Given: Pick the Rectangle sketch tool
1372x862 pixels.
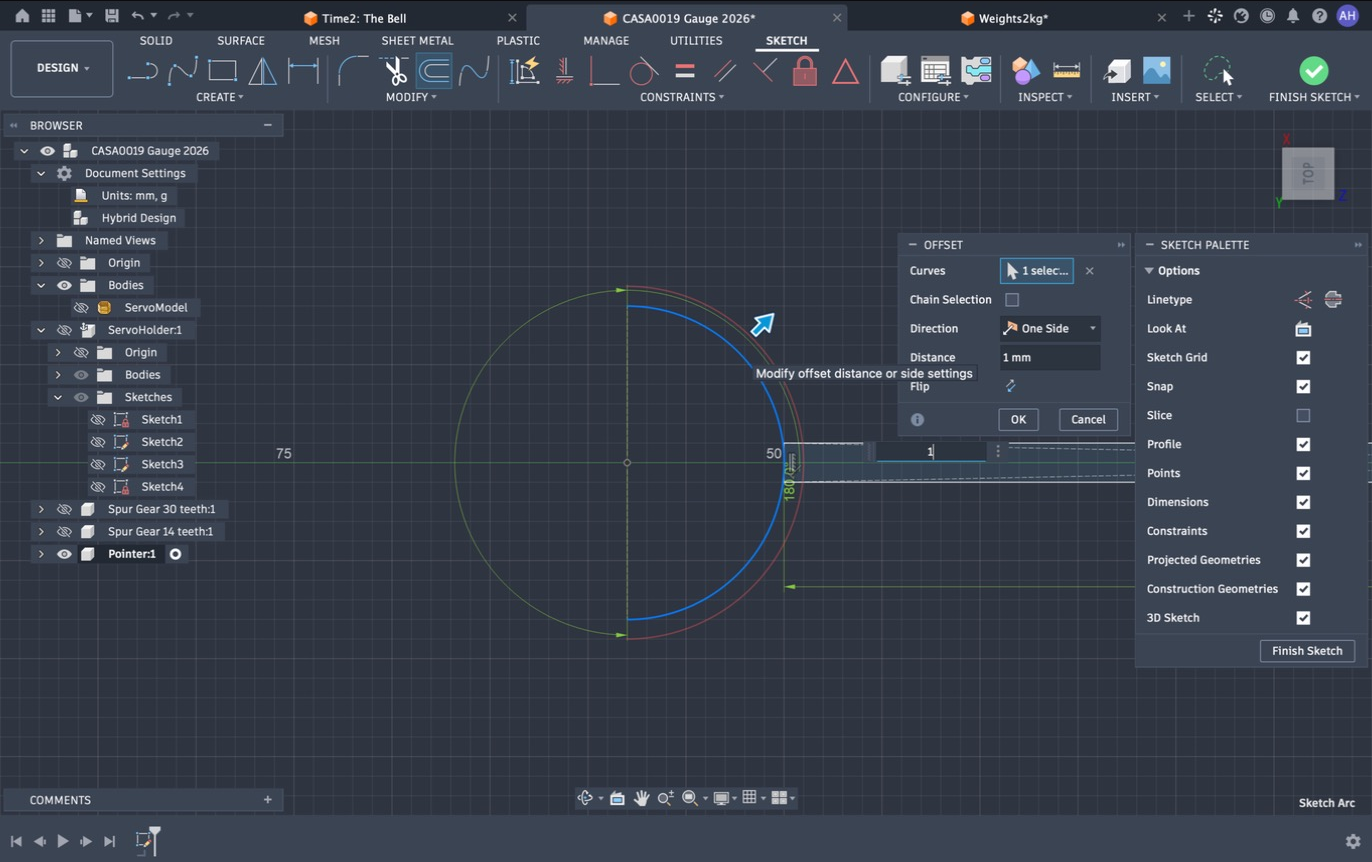Looking at the screenshot, I should tap(222, 71).
